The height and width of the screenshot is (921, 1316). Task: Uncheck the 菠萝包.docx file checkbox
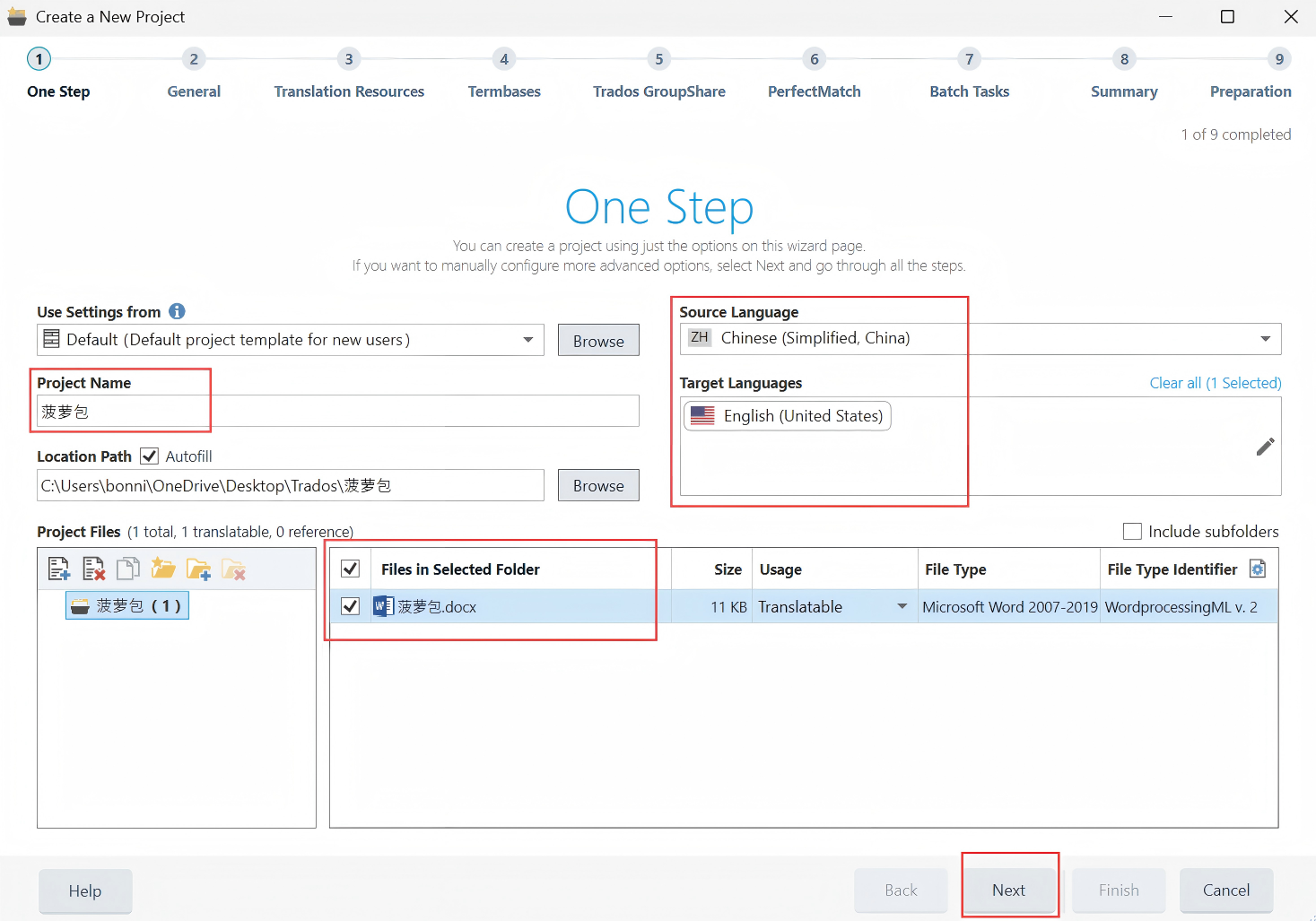(351, 606)
